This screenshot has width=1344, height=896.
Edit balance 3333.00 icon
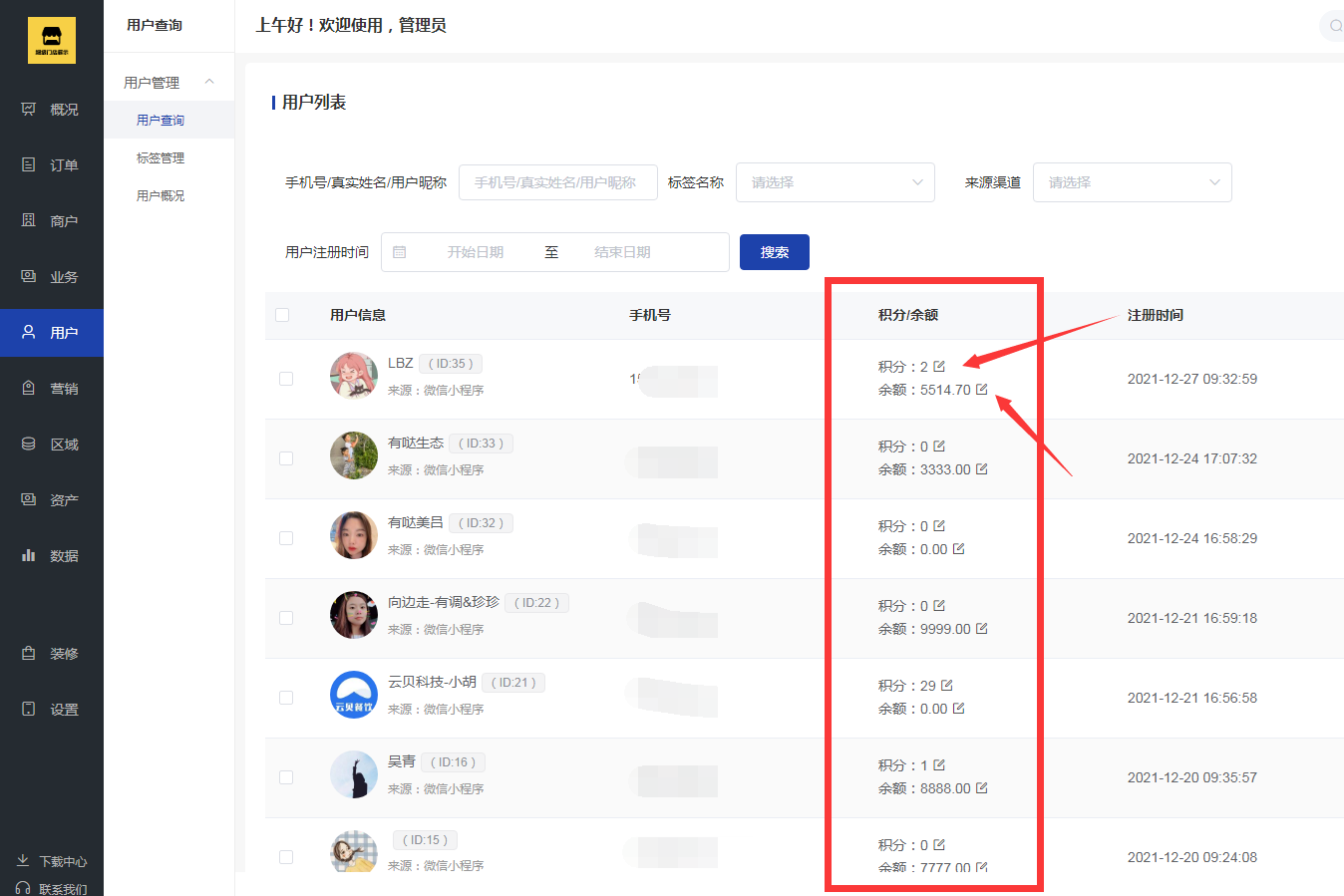pyautogui.click(x=982, y=468)
